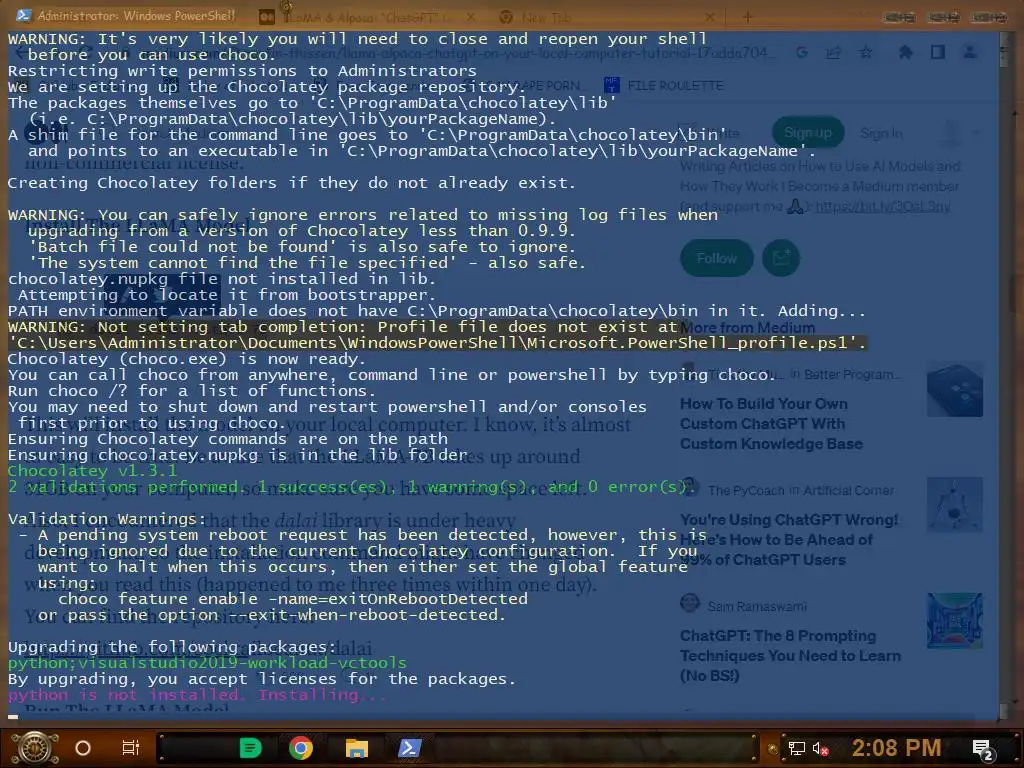The width and height of the screenshot is (1024, 768).
Task: Click Sam Ramaswami's avatar picture
Action: point(690,603)
